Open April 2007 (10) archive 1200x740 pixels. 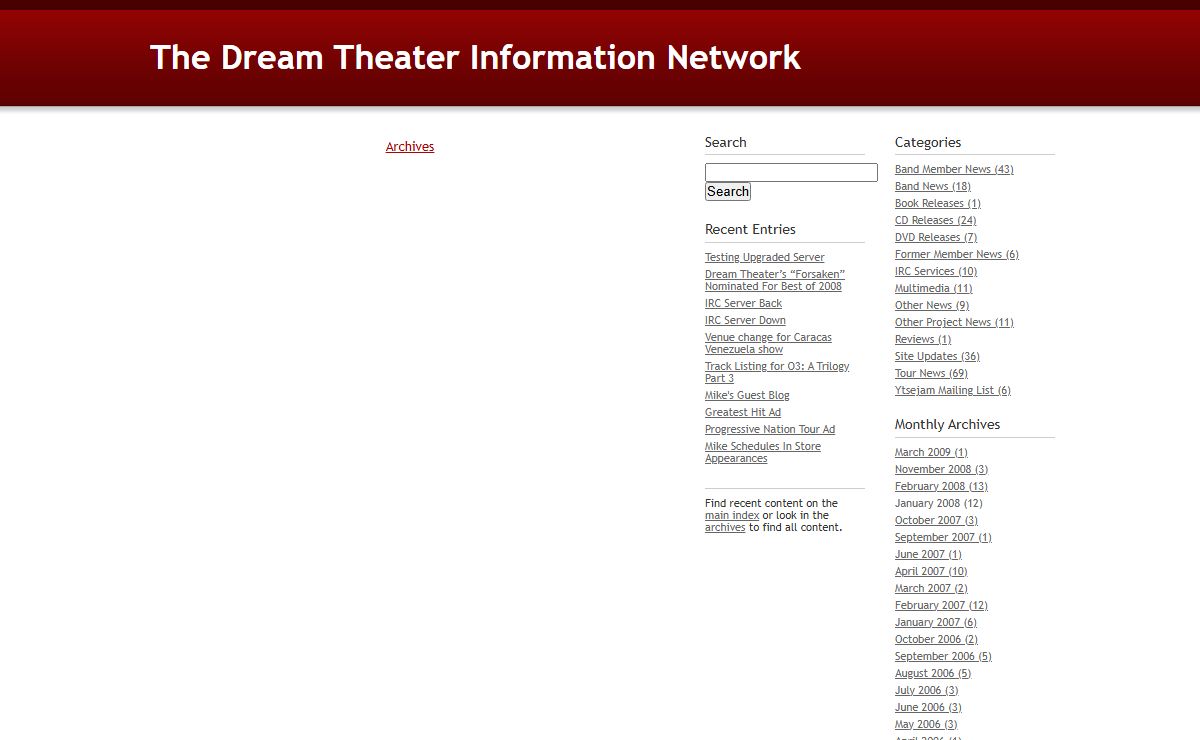point(931,571)
